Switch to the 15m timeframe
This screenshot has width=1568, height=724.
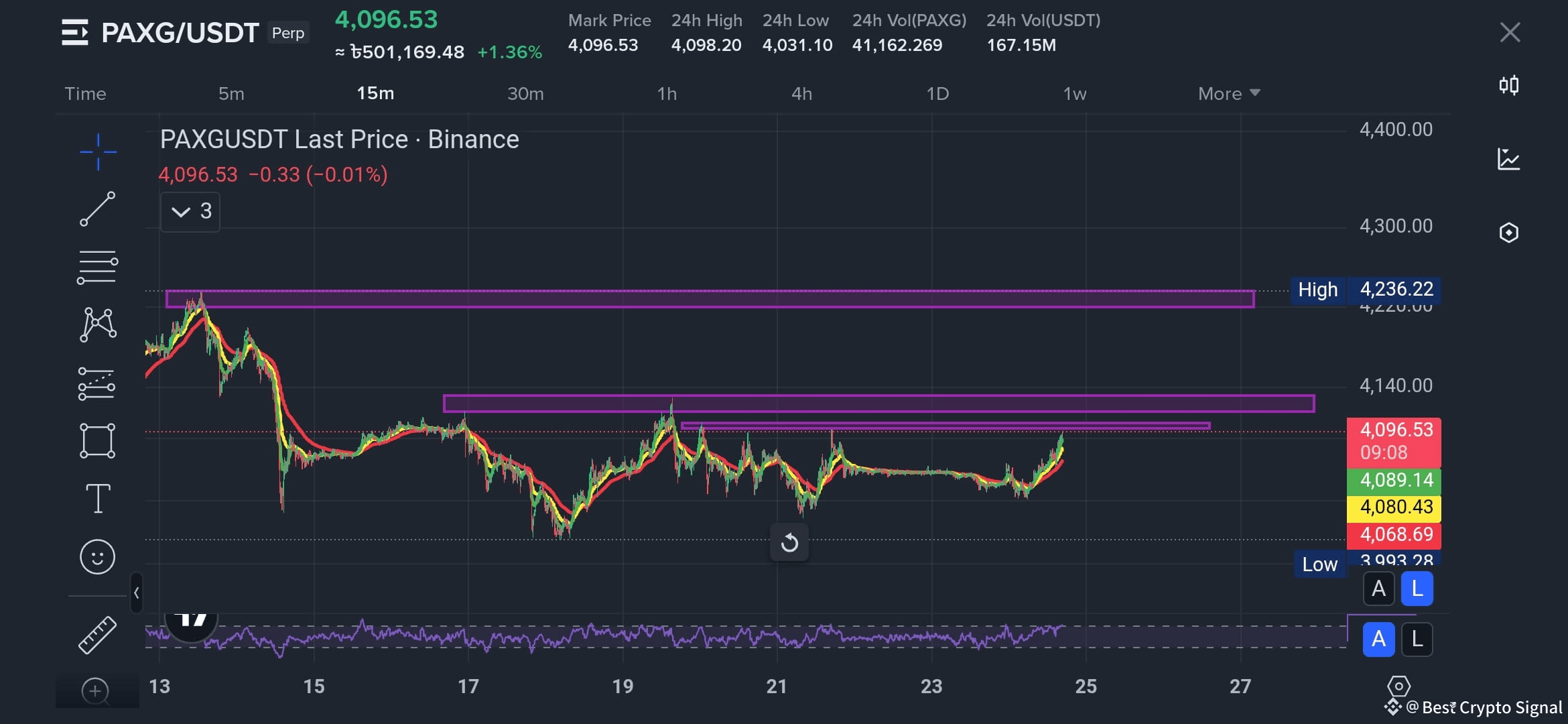[375, 93]
